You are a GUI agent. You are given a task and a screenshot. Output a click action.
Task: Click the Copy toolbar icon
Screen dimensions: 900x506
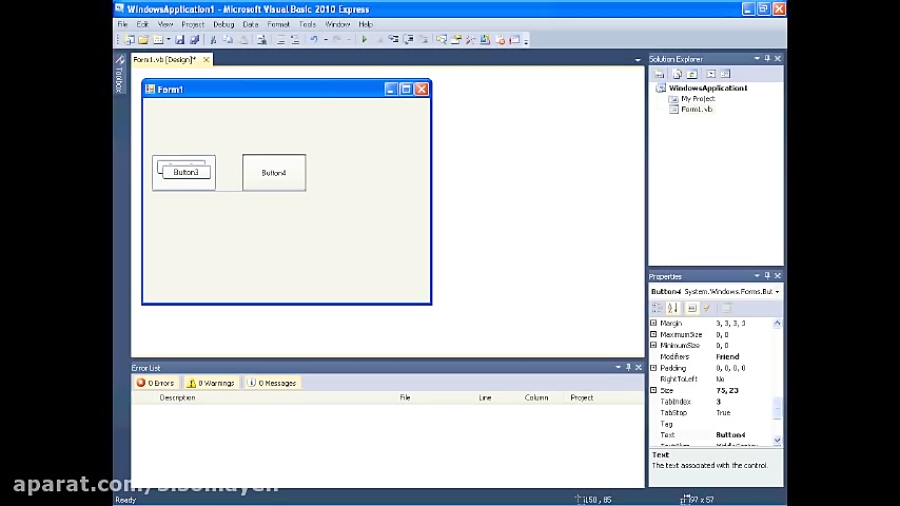pyautogui.click(x=228, y=40)
